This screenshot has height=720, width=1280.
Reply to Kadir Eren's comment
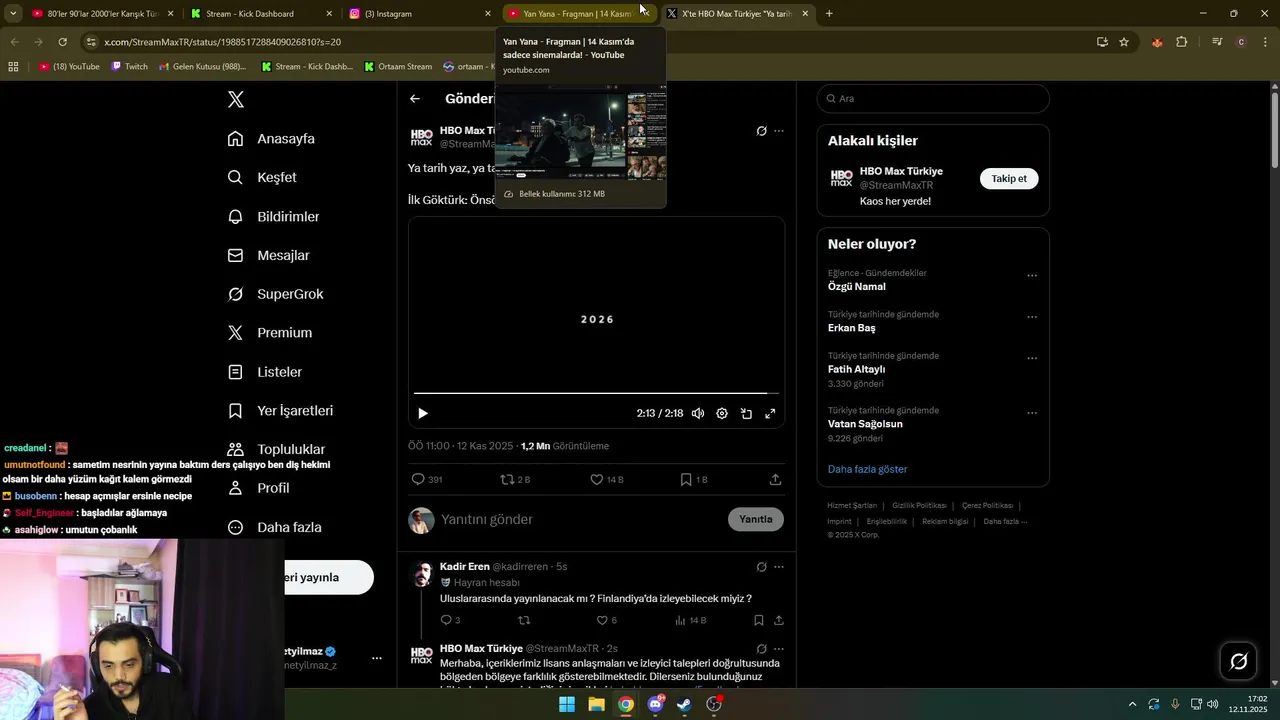coord(450,620)
